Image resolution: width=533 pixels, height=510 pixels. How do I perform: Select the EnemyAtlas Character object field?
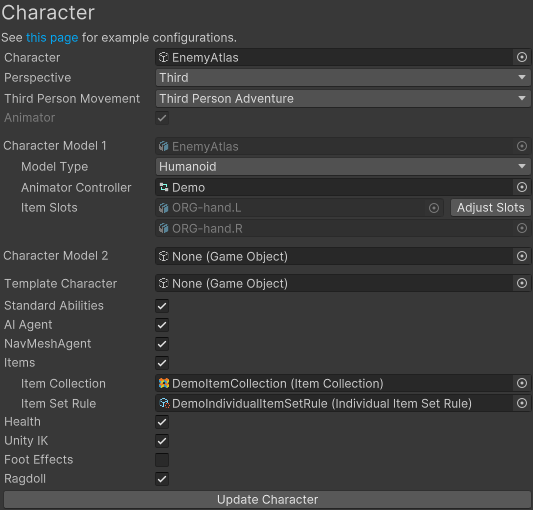pyautogui.click(x=334, y=57)
